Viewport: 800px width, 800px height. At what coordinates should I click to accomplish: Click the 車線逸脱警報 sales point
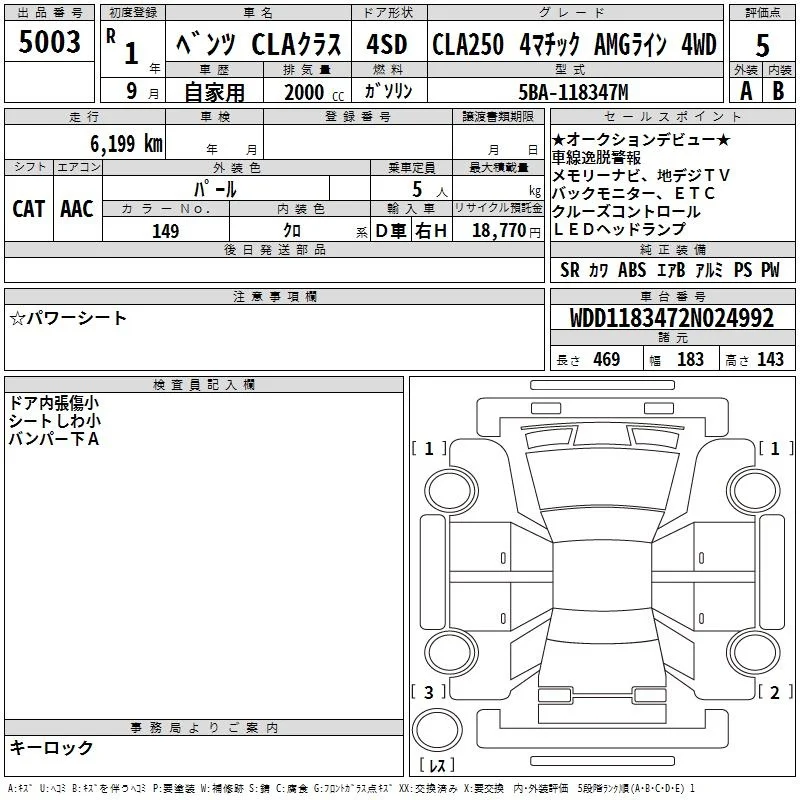tap(596, 158)
